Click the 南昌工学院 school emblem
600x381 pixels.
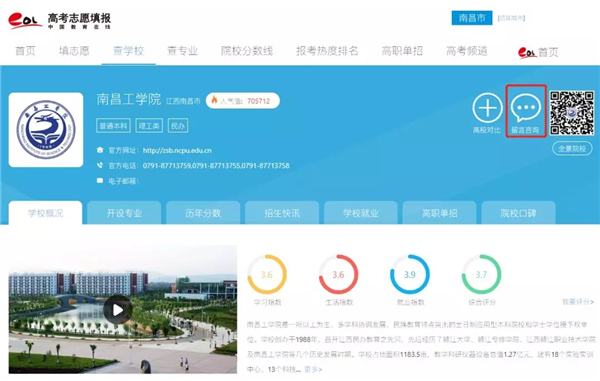(46, 130)
